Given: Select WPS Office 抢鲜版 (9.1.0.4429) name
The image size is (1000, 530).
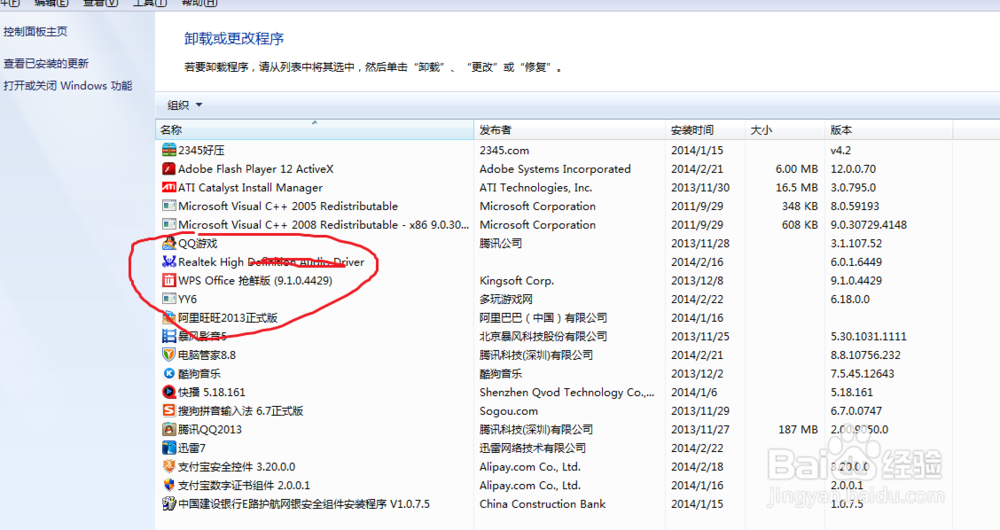Looking at the screenshot, I should 255,280.
